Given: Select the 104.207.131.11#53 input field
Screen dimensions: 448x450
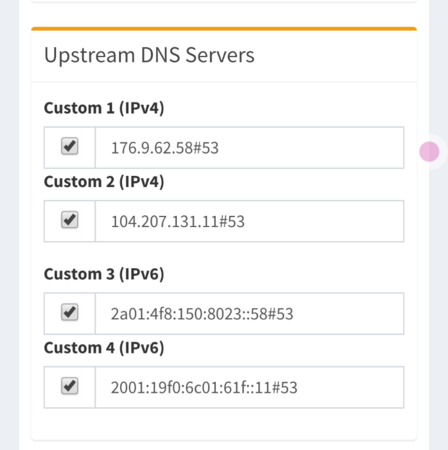Looking at the screenshot, I should click(x=249, y=221).
